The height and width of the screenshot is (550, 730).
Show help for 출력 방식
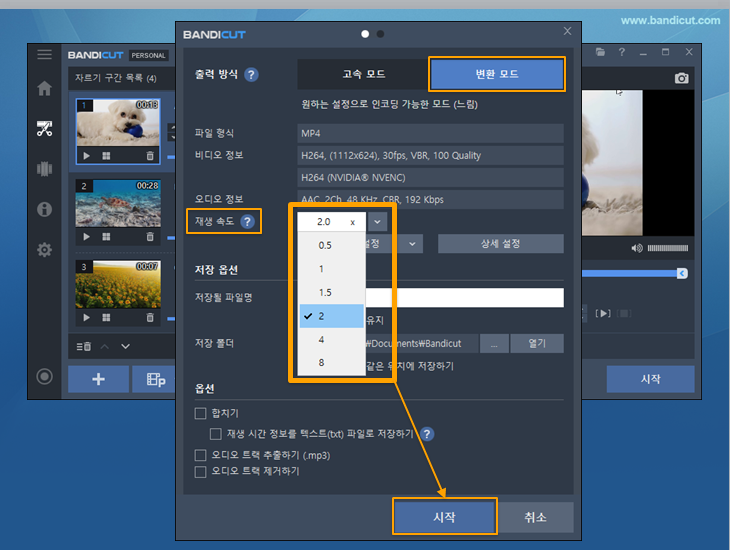coord(251,75)
